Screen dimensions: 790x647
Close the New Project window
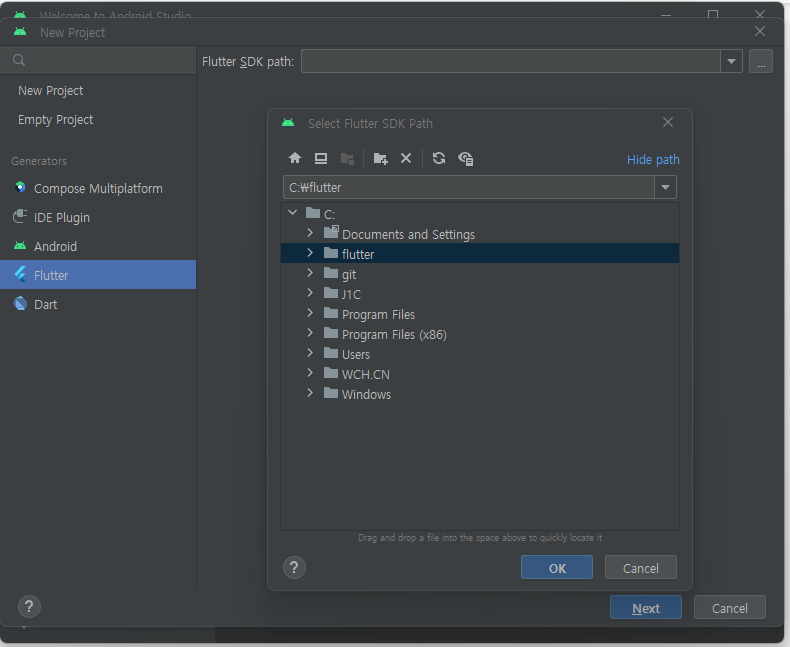point(760,31)
